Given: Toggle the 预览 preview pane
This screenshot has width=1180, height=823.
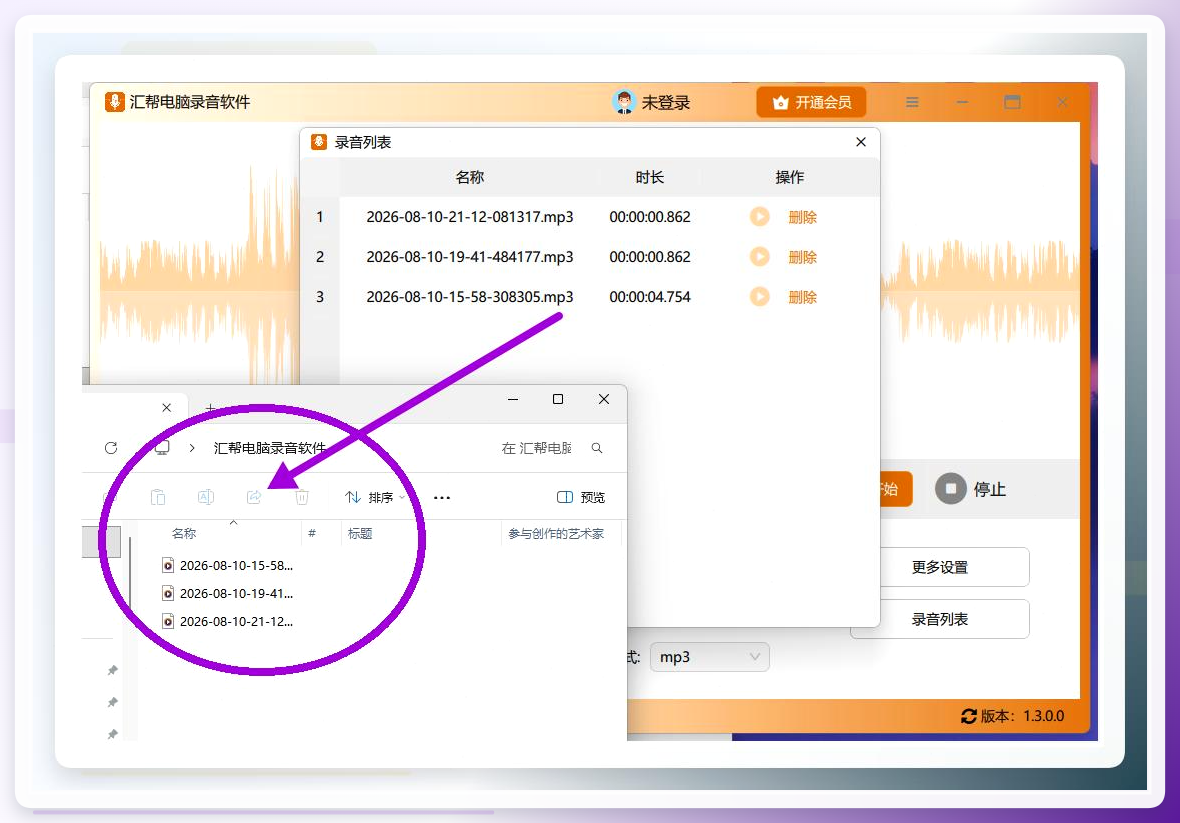Looking at the screenshot, I should click(581, 497).
